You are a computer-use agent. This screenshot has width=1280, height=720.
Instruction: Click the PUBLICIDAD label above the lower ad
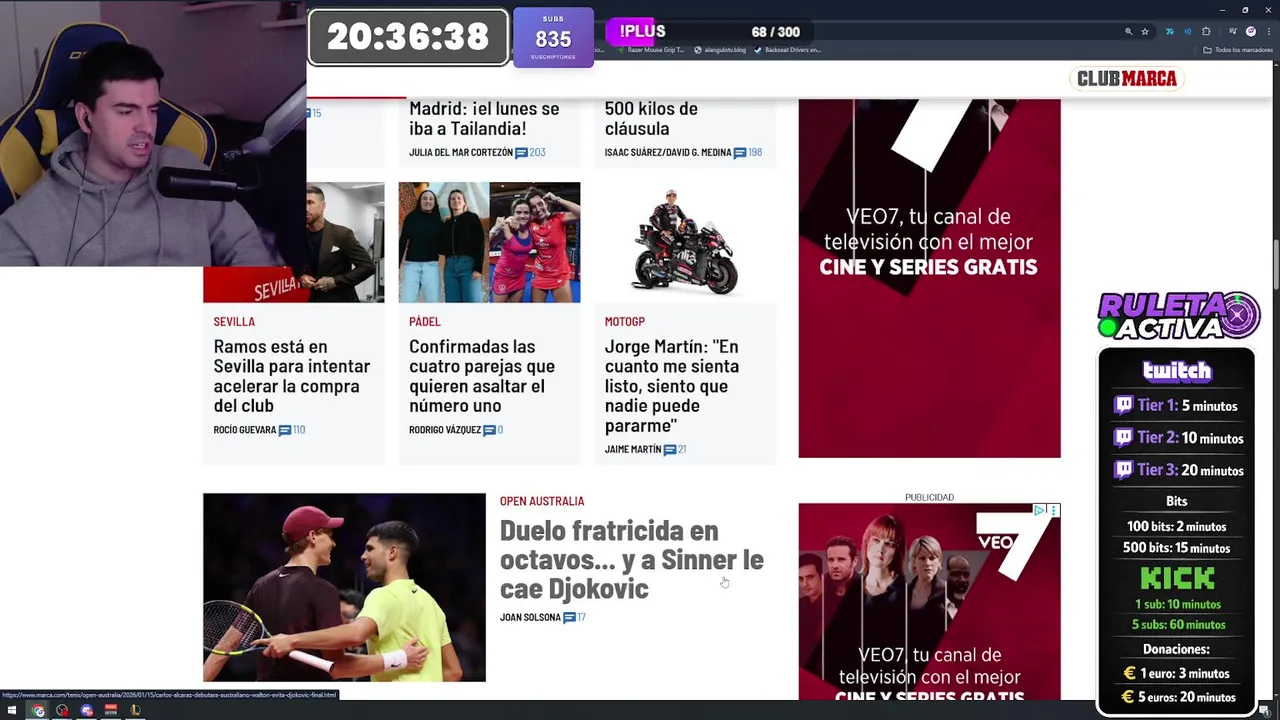[929, 497]
